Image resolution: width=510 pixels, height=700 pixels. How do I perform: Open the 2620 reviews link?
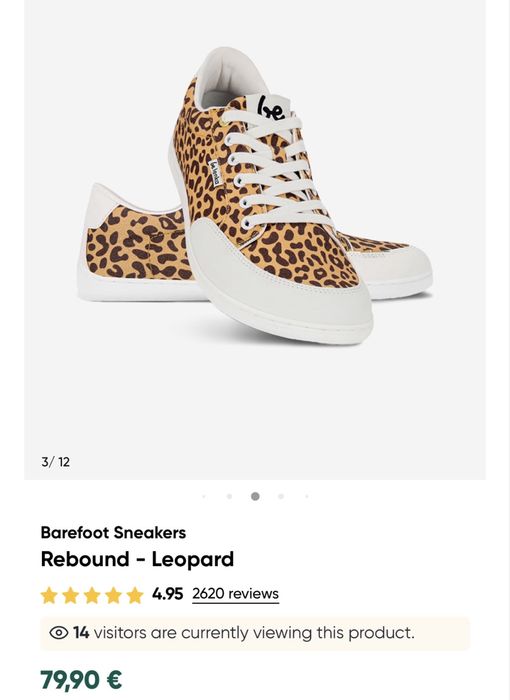point(235,594)
